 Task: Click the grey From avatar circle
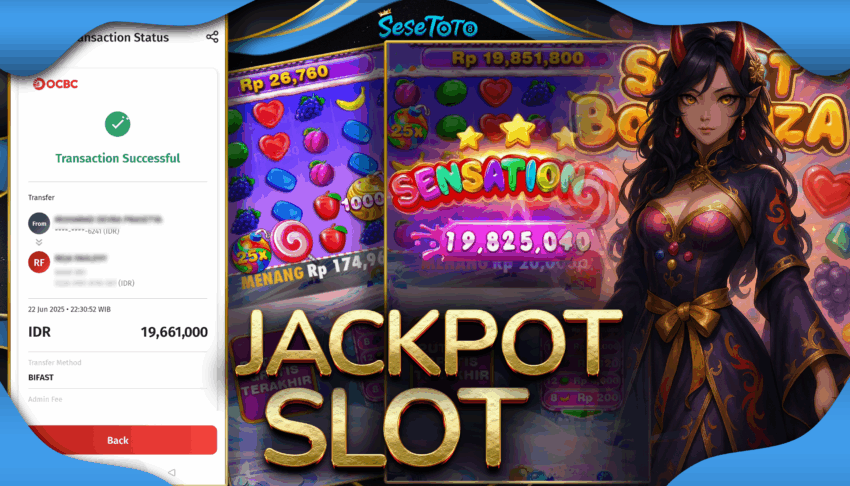[x=39, y=223]
